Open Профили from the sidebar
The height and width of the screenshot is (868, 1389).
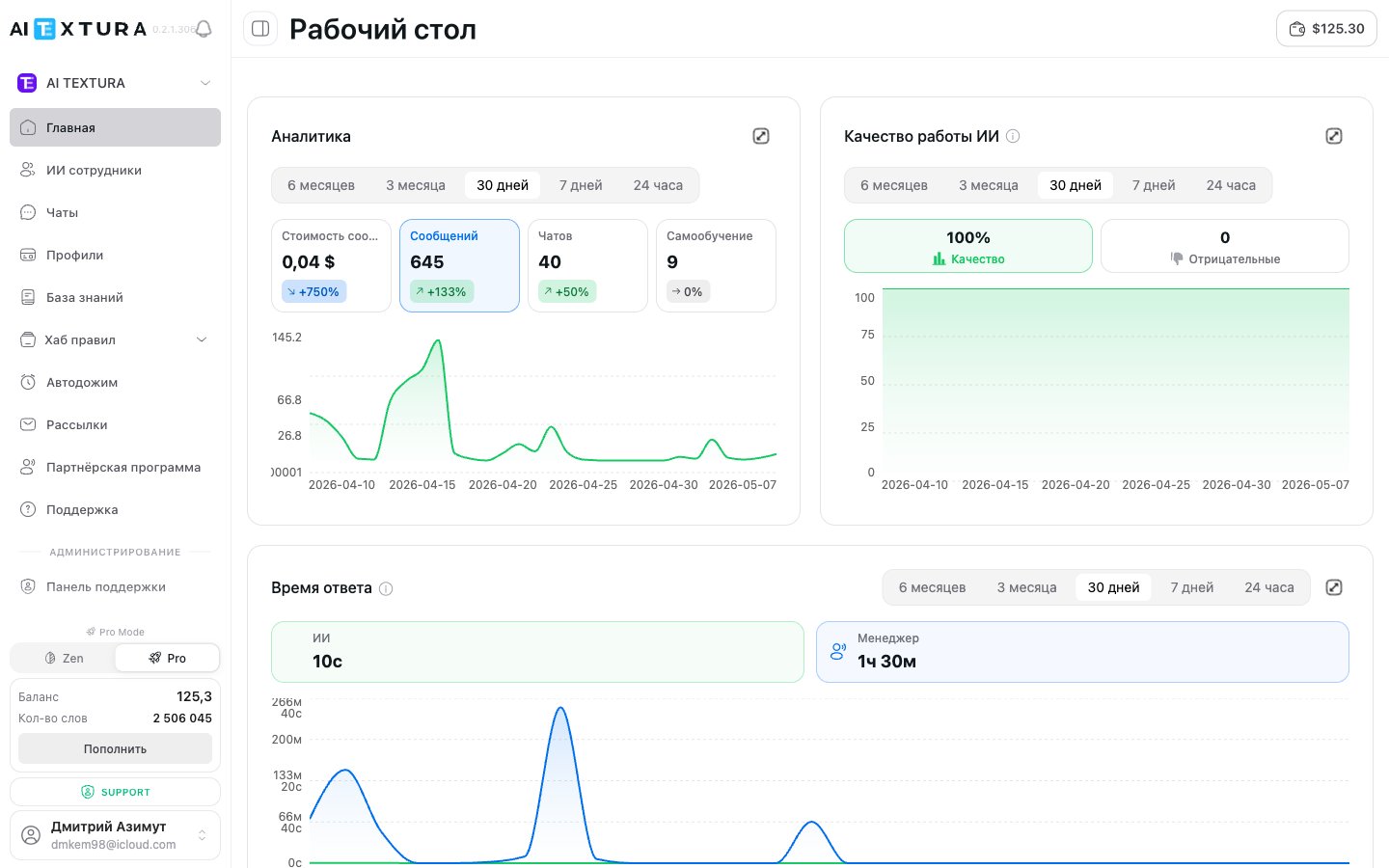coord(115,255)
